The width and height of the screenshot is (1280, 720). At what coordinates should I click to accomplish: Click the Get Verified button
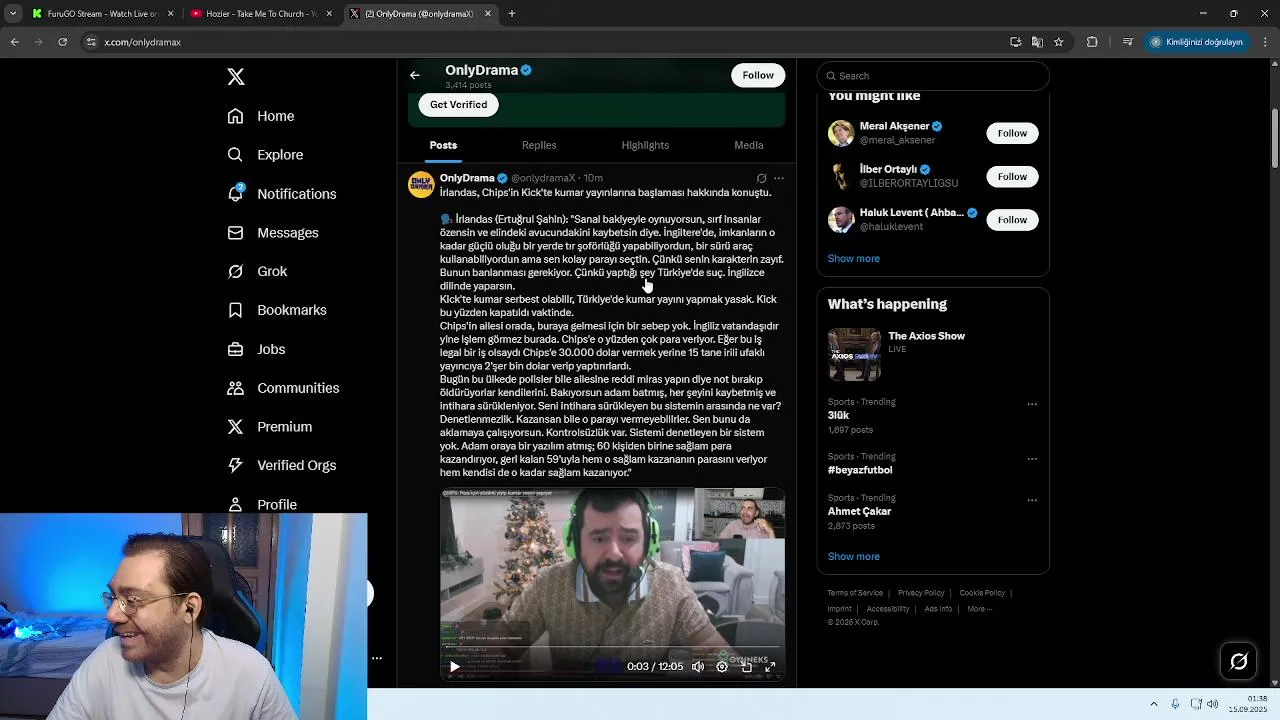coord(458,105)
